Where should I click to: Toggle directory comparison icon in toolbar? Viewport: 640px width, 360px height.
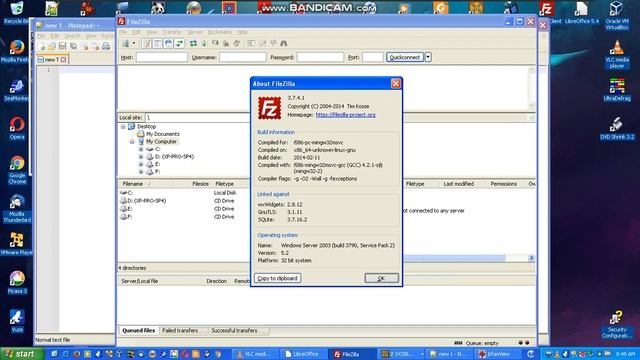262,43
